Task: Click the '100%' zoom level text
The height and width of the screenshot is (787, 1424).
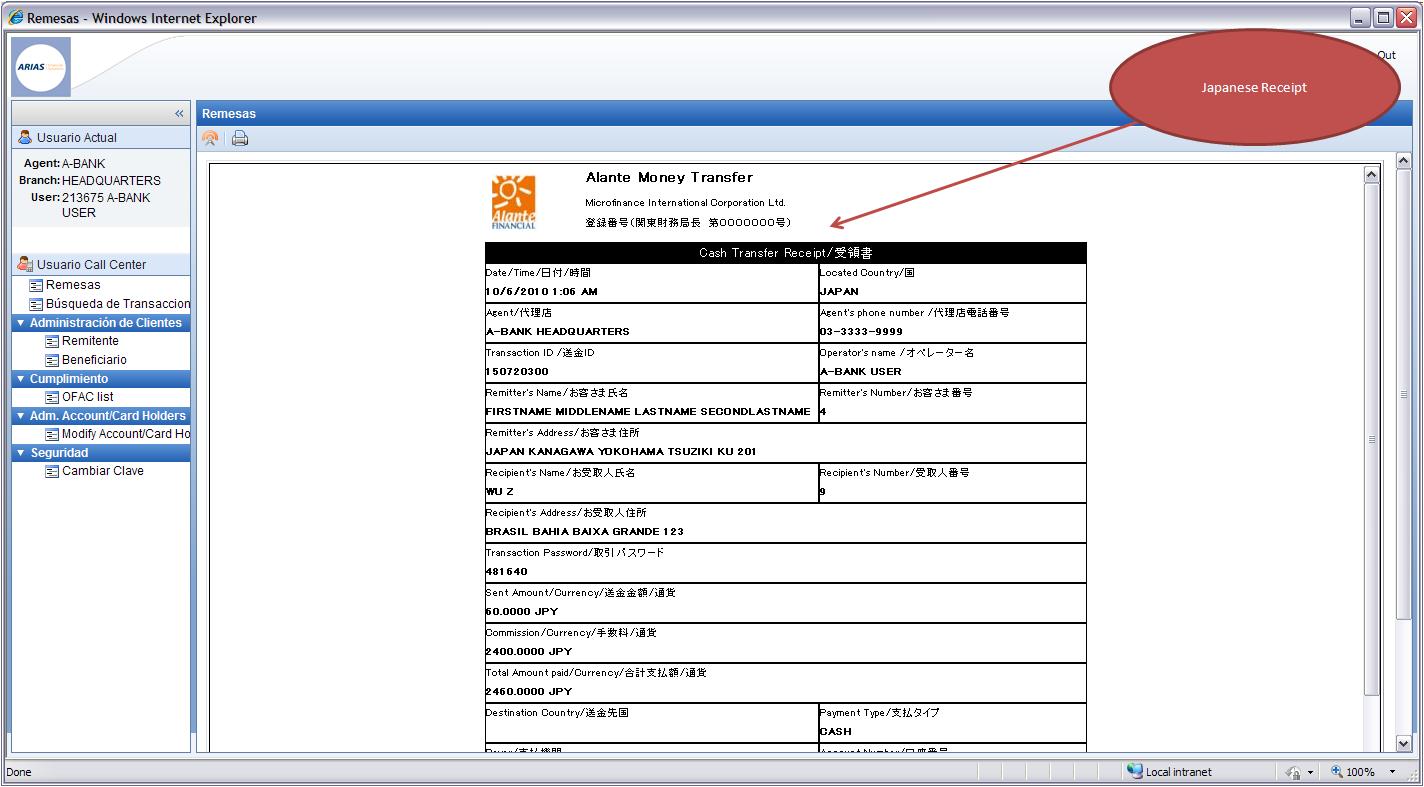Action: [x=1360, y=772]
